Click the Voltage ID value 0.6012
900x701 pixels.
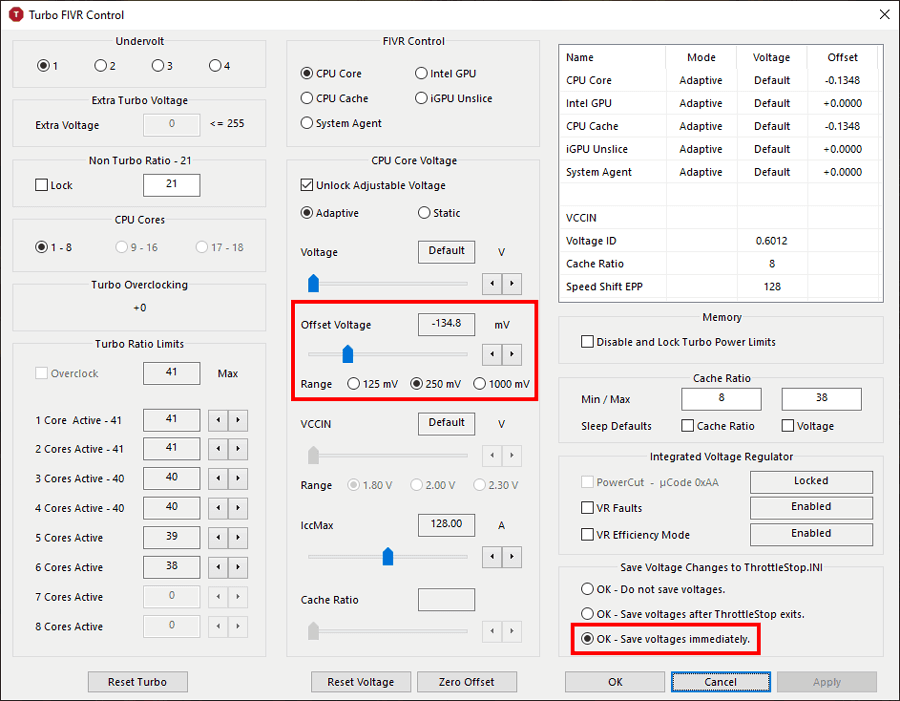pos(771,241)
